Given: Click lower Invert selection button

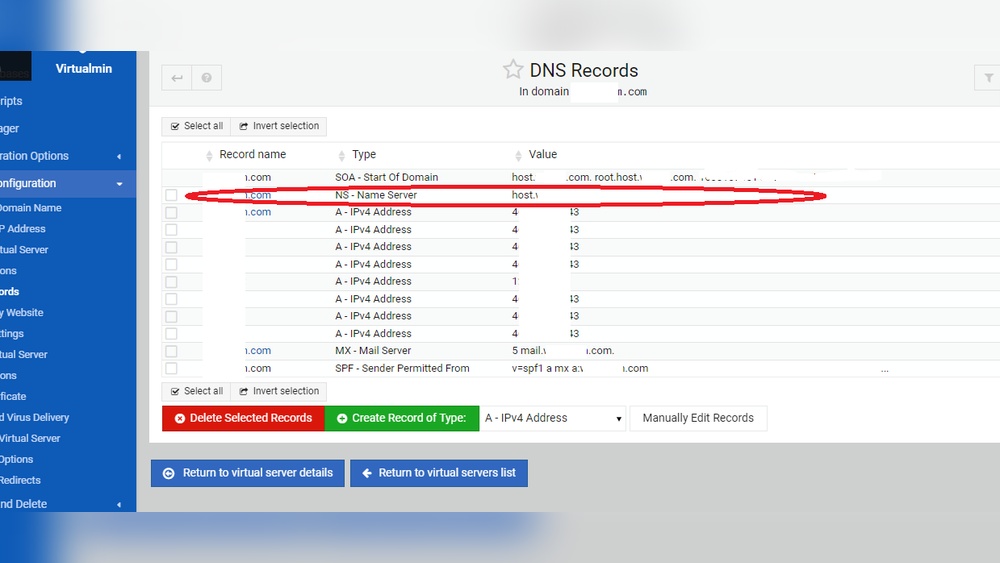Looking at the screenshot, I should [279, 391].
